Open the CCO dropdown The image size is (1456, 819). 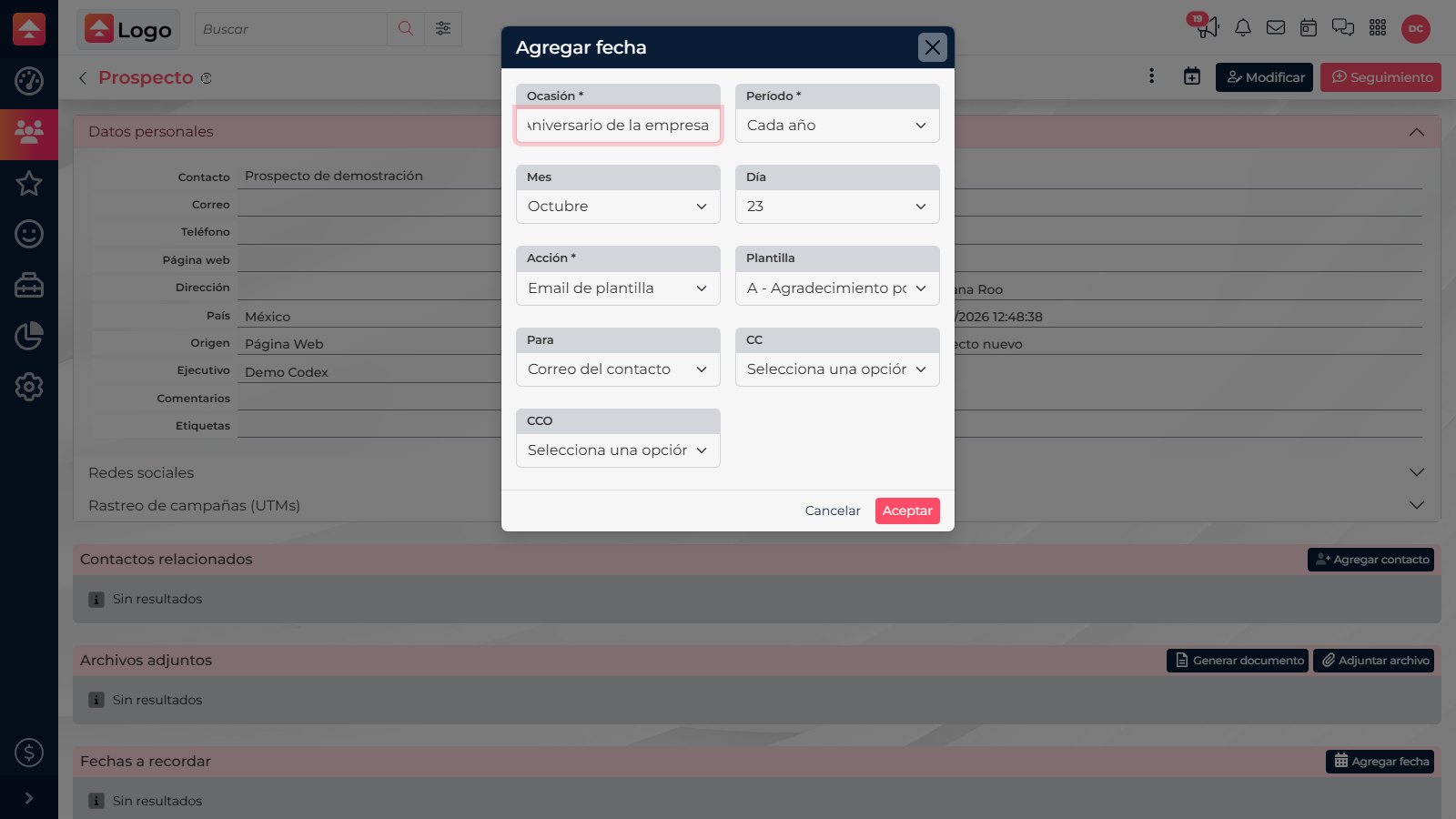618,450
